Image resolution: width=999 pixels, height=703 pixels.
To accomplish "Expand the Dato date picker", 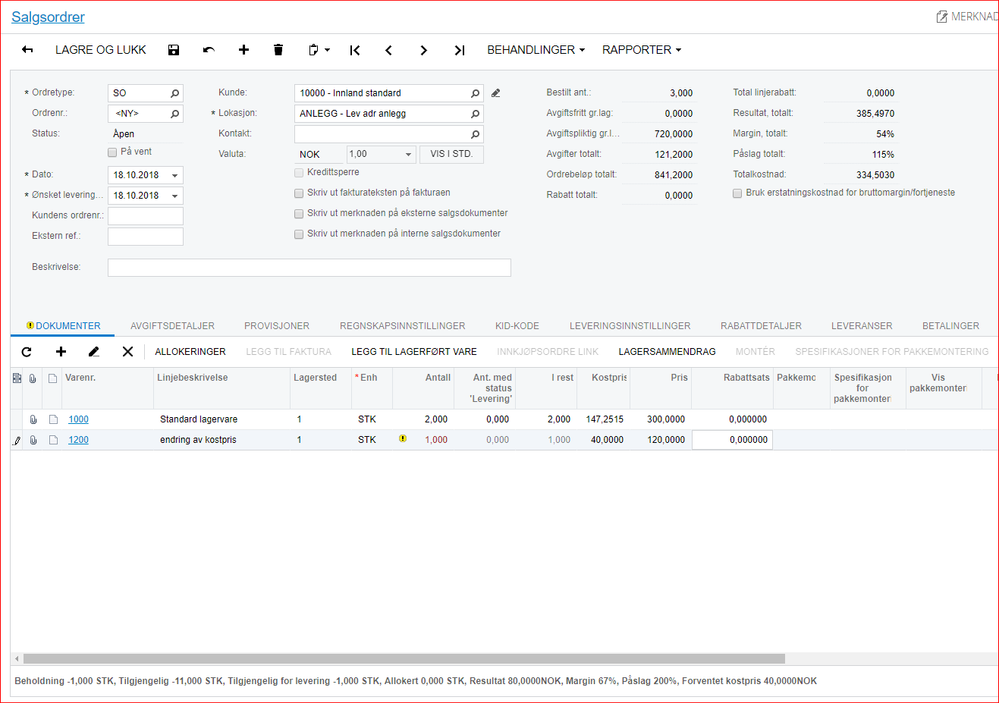I will coord(175,175).
